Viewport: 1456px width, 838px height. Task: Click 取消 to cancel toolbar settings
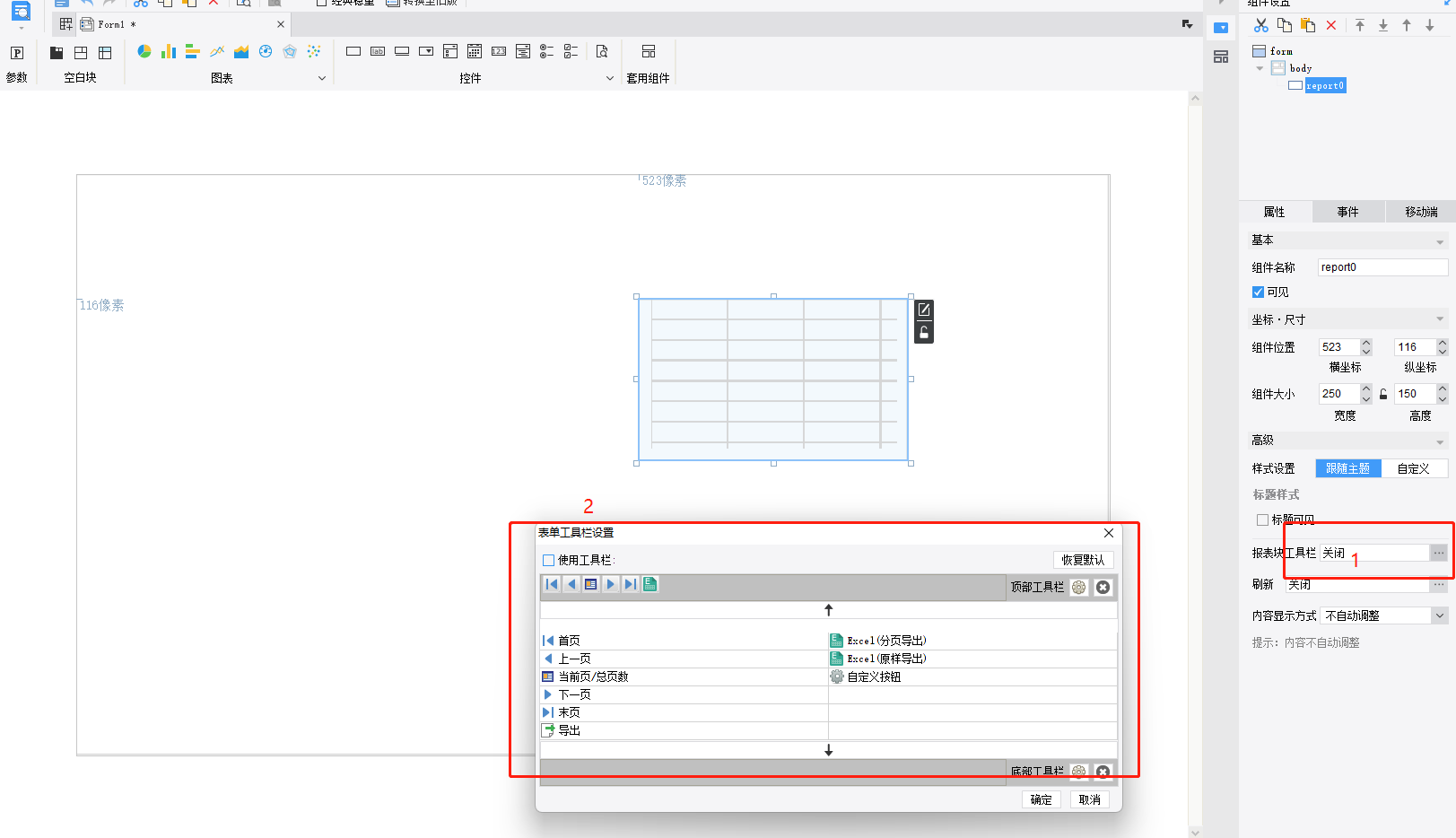point(1089,799)
